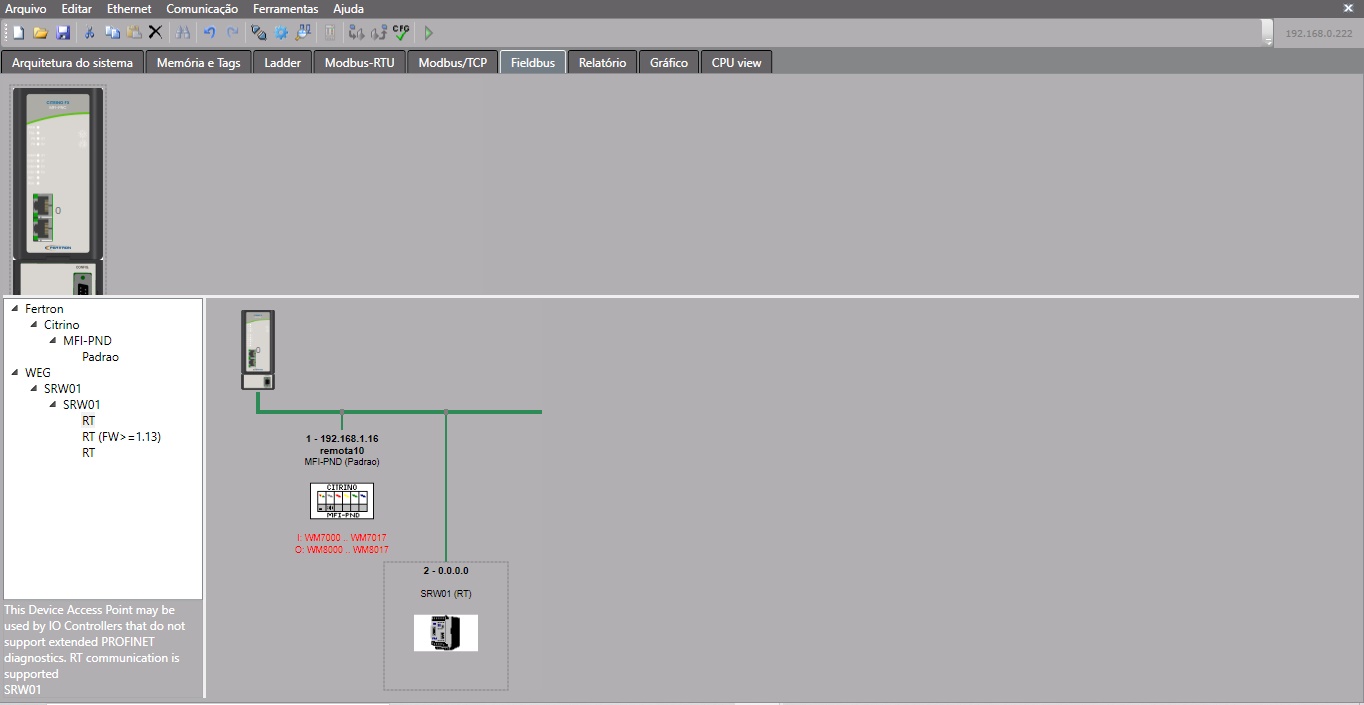The height and width of the screenshot is (705, 1364).
Task: Click the scissors cut icon
Action: pyautogui.click(x=89, y=33)
